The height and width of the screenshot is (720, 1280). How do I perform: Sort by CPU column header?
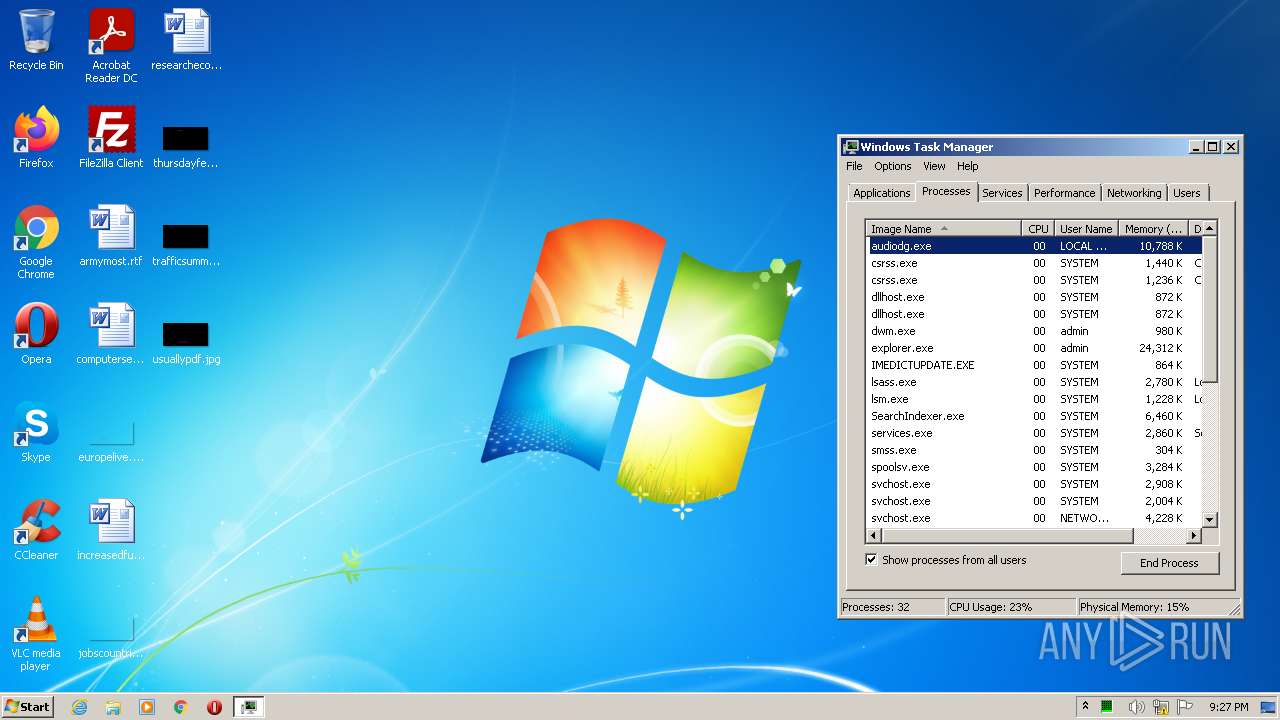[x=1038, y=229]
